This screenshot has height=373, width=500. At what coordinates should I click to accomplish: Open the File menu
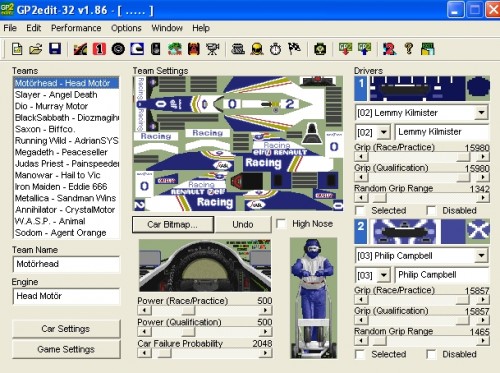pos(10,28)
